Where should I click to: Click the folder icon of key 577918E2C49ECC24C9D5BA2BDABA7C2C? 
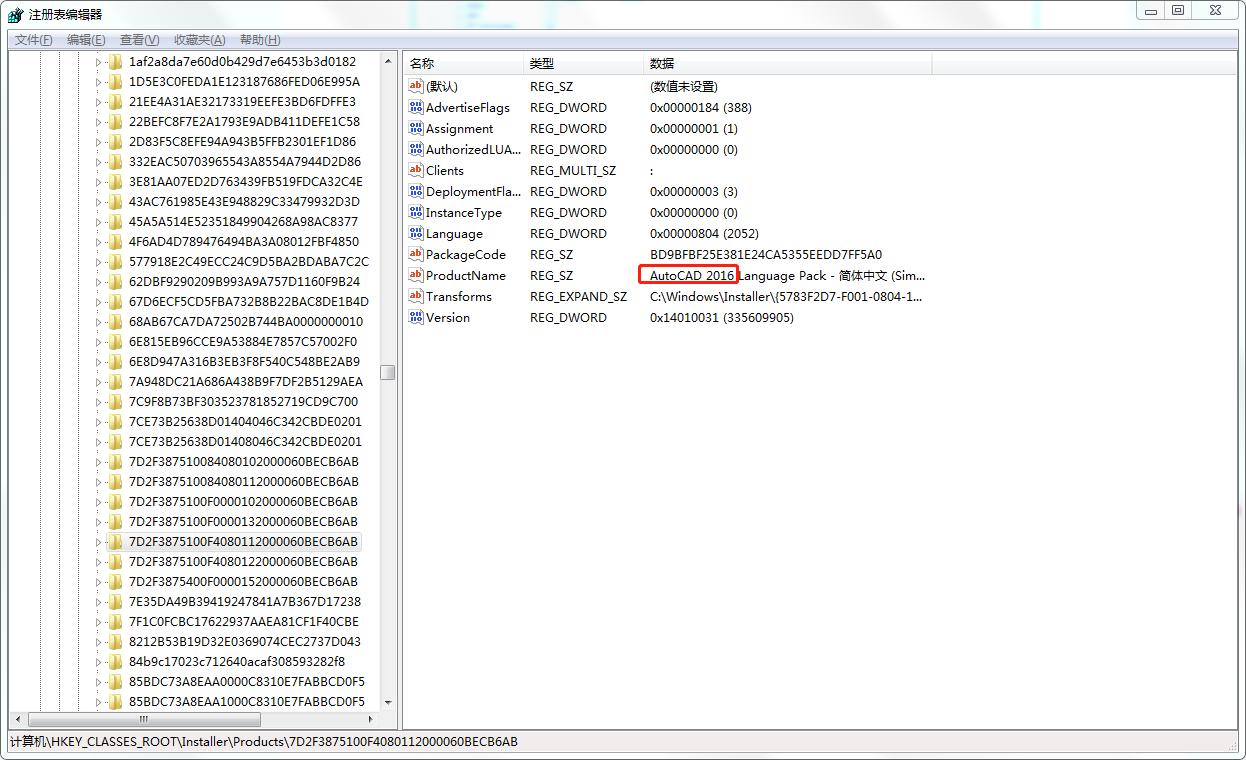click(x=116, y=262)
